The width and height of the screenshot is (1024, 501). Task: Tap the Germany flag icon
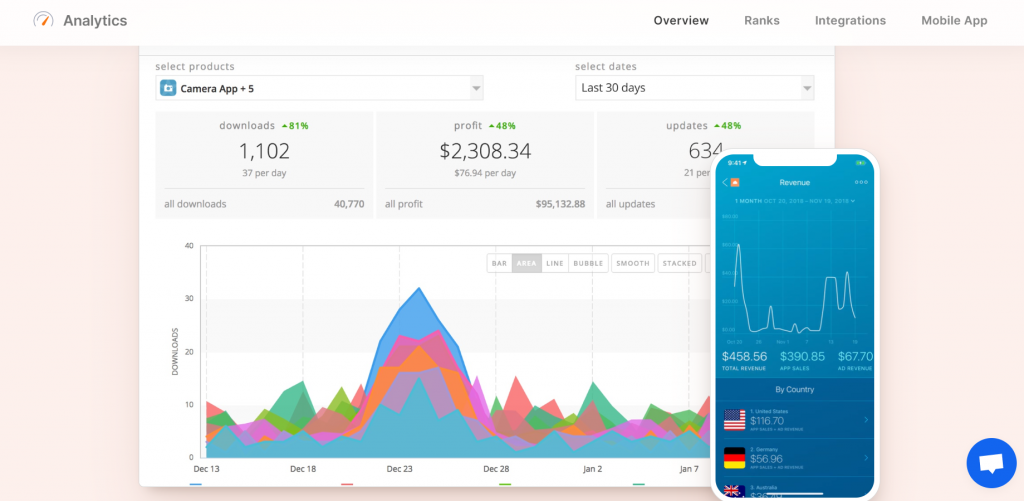(x=735, y=459)
